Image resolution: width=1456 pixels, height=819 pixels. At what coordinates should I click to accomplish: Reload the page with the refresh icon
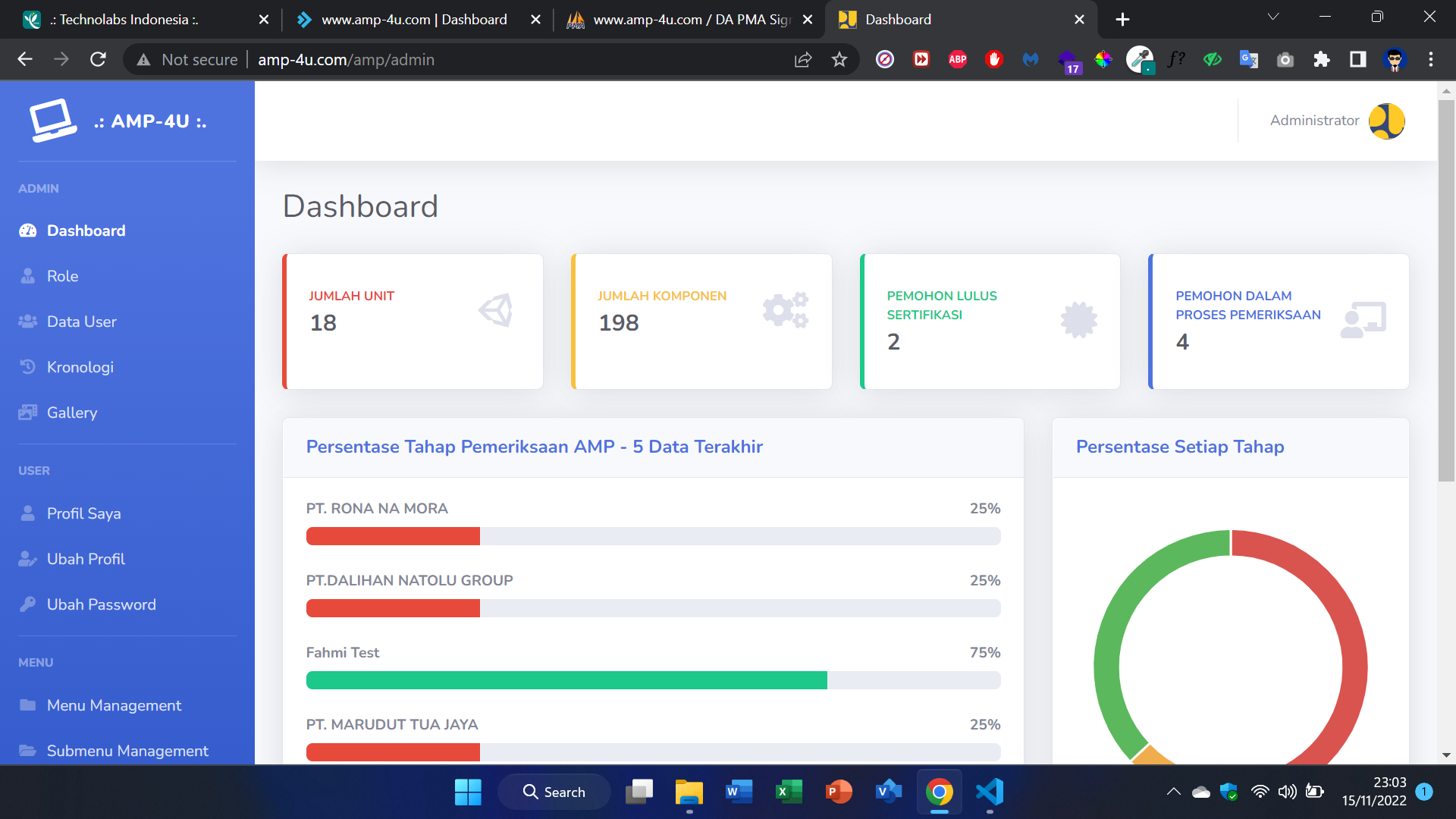(x=98, y=59)
